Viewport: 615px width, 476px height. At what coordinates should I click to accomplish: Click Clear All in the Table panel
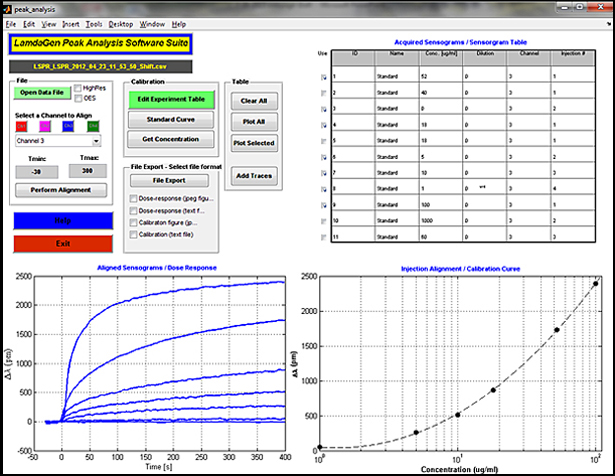tap(254, 101)
